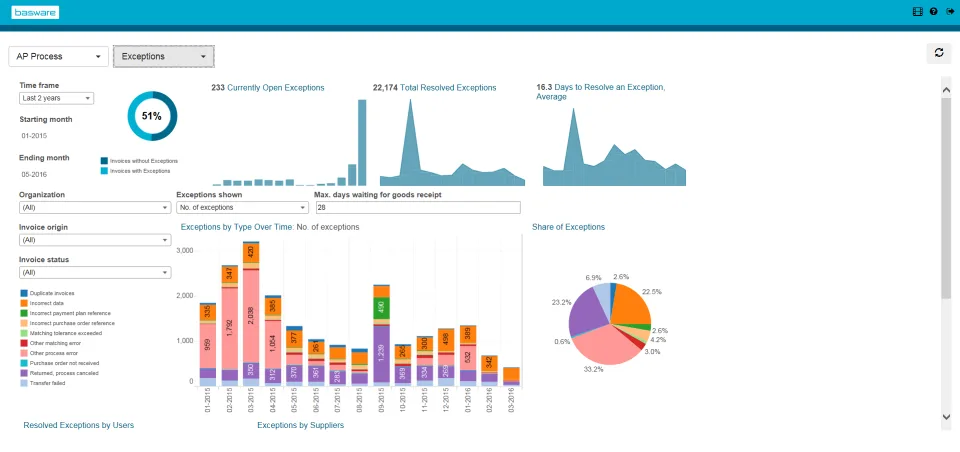This screenshot has height=452, width=960.
Task: Open the help question mark icon
Action: coord(934,12)
